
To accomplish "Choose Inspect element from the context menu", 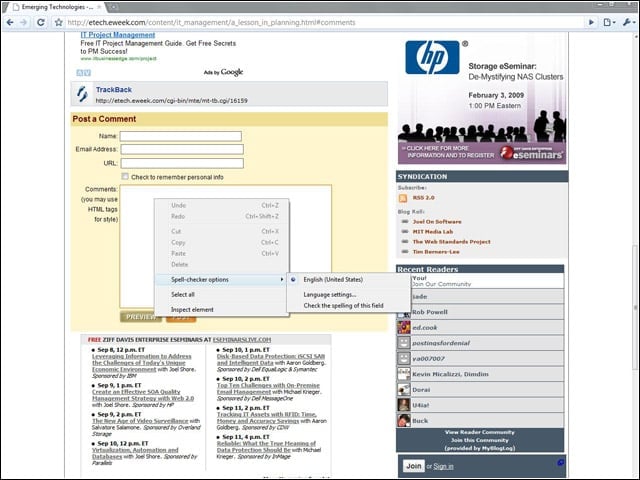I will pyautogui.click(x=192, y=309).
